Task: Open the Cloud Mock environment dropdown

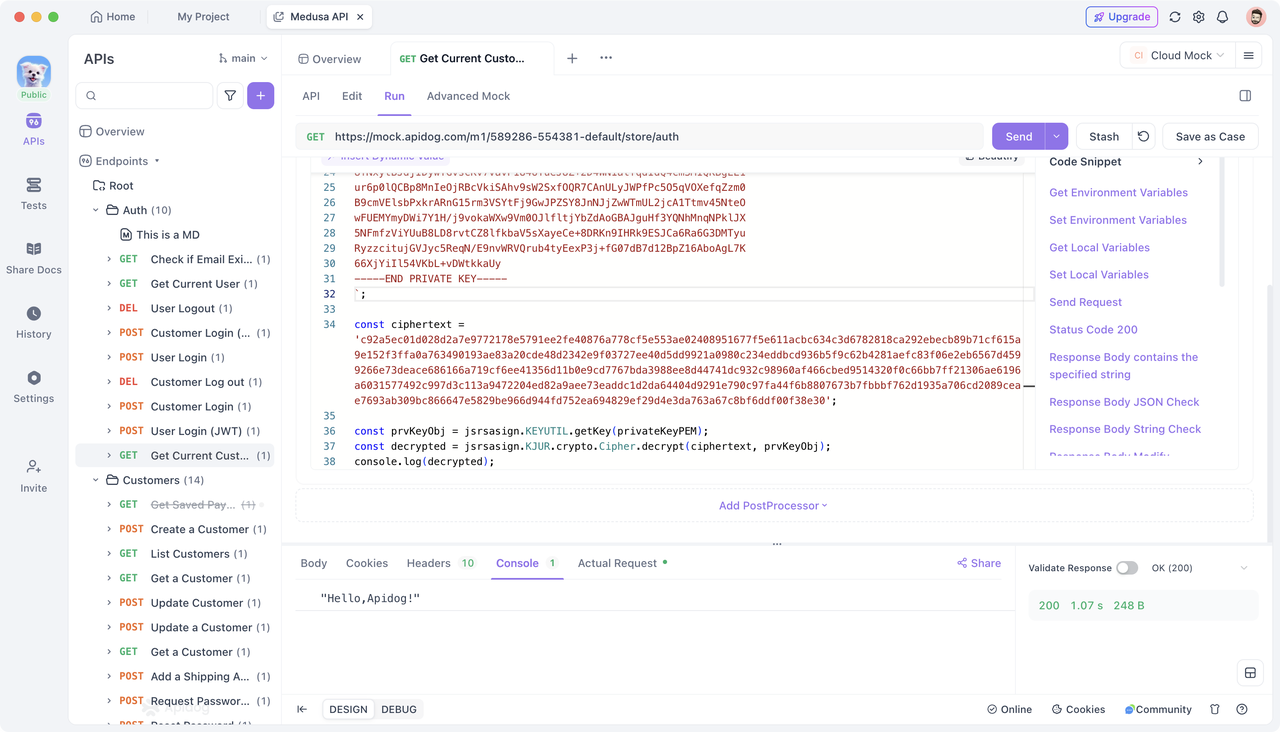Action: (1178, 56)
